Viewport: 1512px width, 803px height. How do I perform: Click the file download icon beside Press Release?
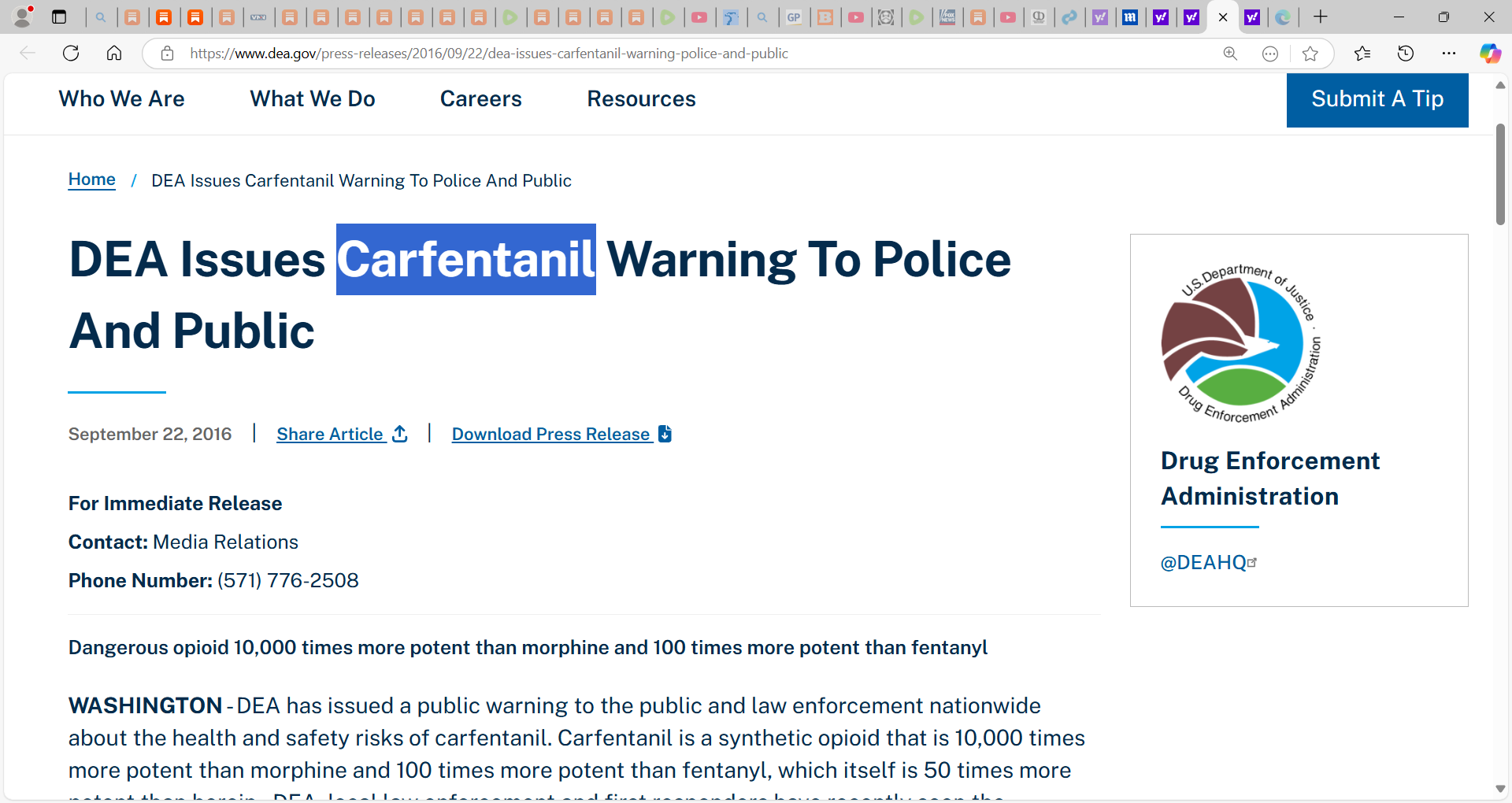tap(665, 434)
